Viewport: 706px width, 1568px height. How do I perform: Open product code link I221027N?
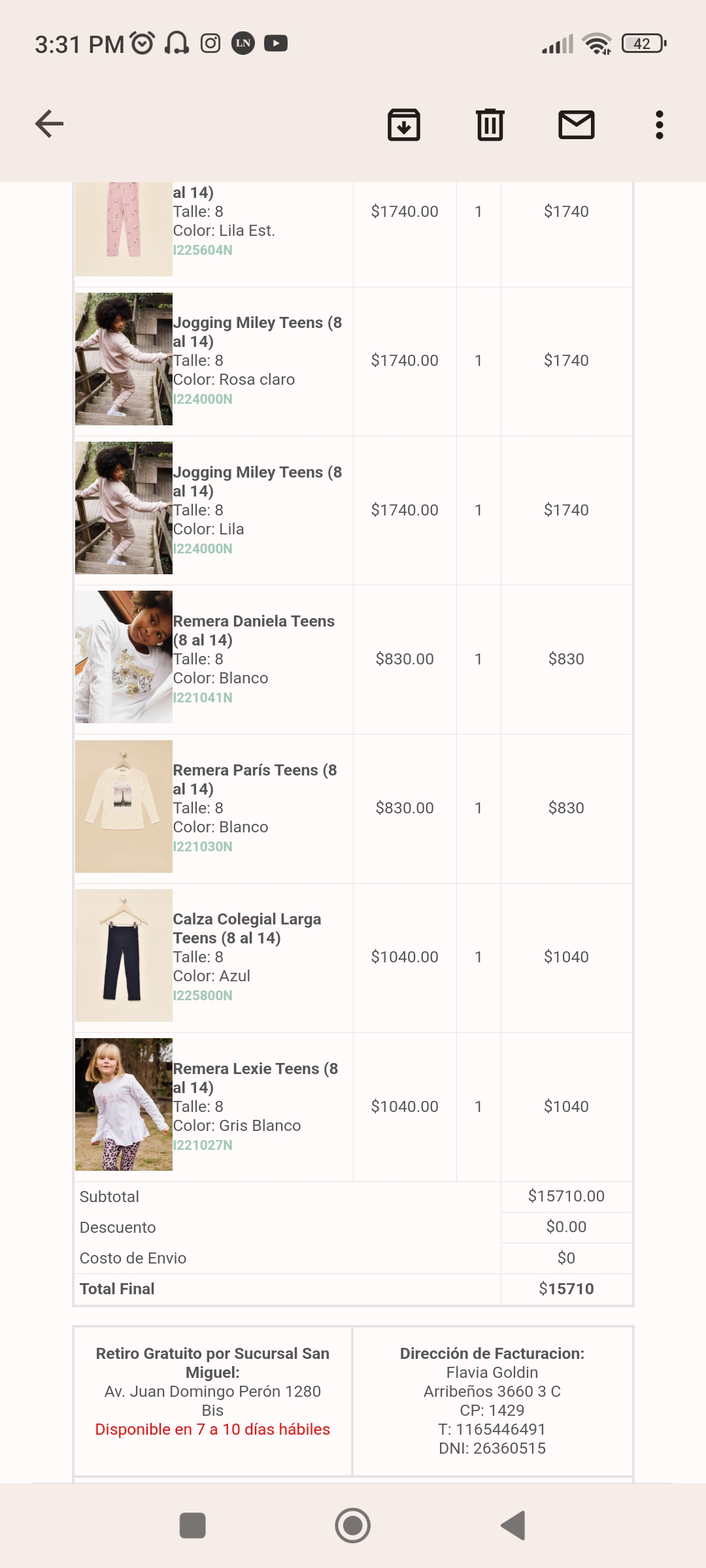point(203,1145)
